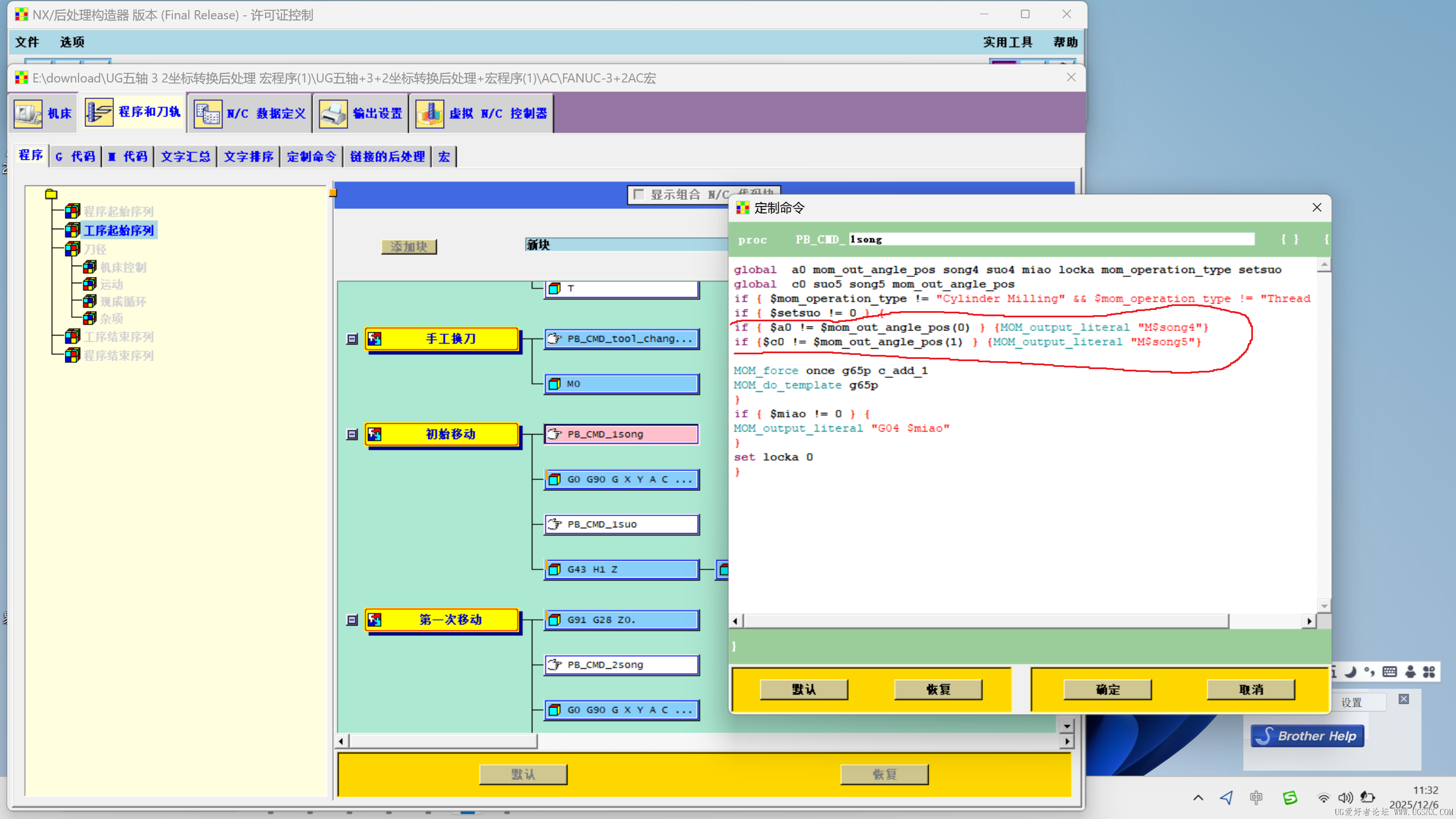Click the 输出设置 printer icon
Viewport: 1456px width, 819px height.
(333, 113)
